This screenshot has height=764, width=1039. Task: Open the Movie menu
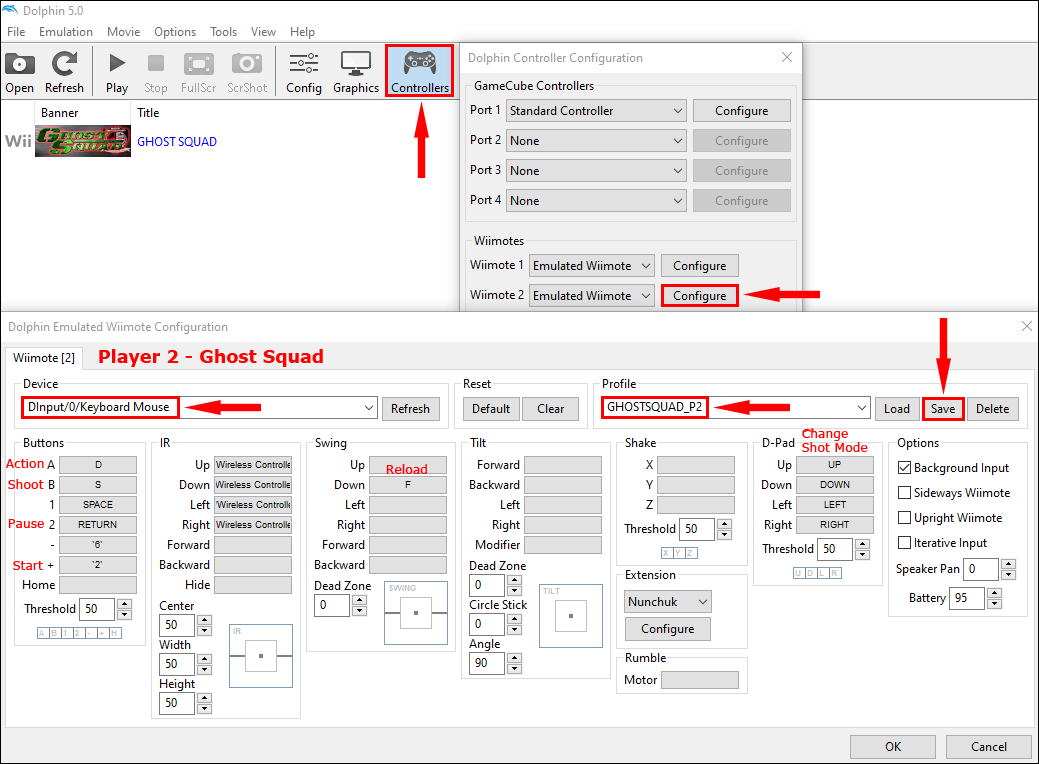point(123,32)
